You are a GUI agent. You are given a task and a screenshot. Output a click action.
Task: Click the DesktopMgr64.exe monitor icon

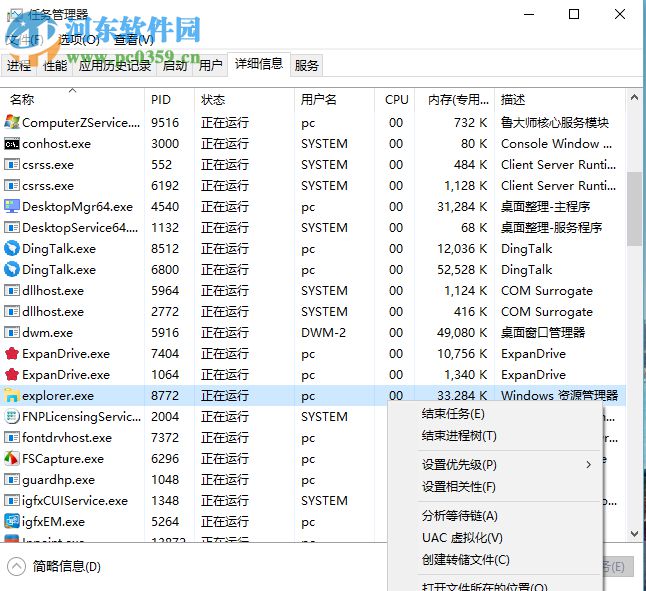pyautogui.click(x=12, y=206)
